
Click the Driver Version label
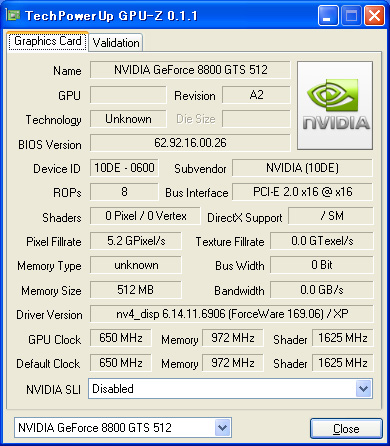click(49, 315)
